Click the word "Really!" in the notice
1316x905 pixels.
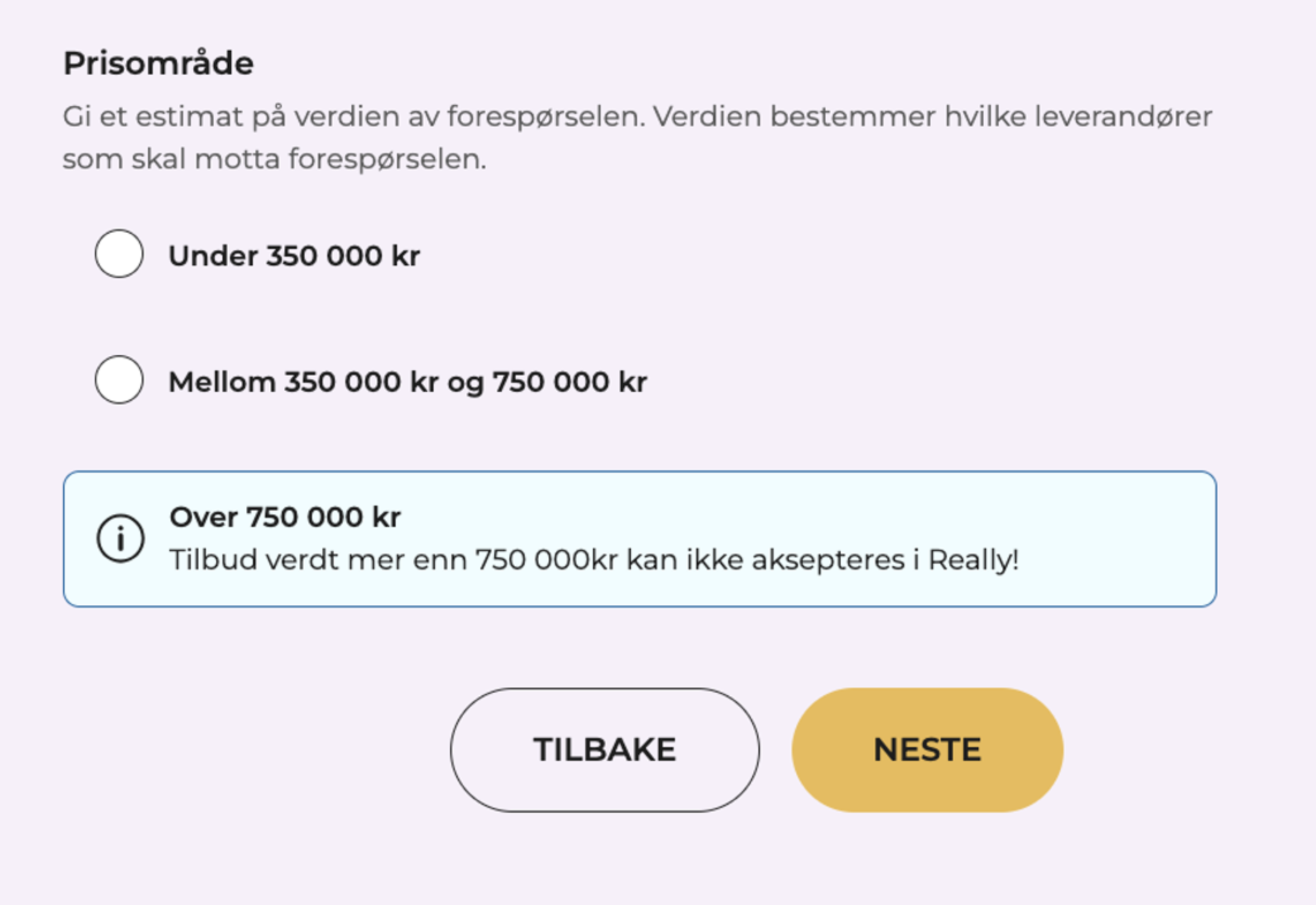(973, 560)
